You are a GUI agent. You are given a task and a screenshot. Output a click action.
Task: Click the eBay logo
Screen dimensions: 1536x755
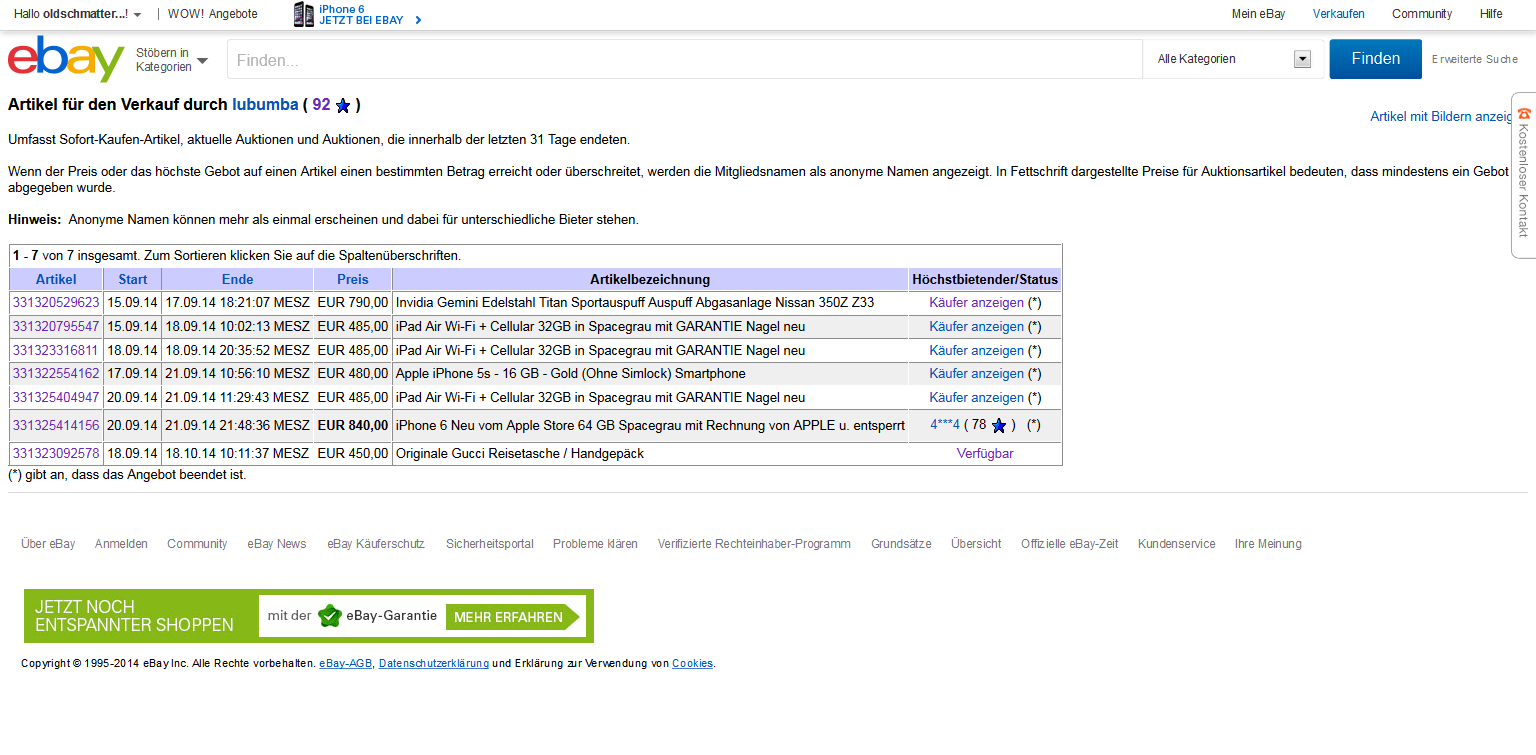66,59
